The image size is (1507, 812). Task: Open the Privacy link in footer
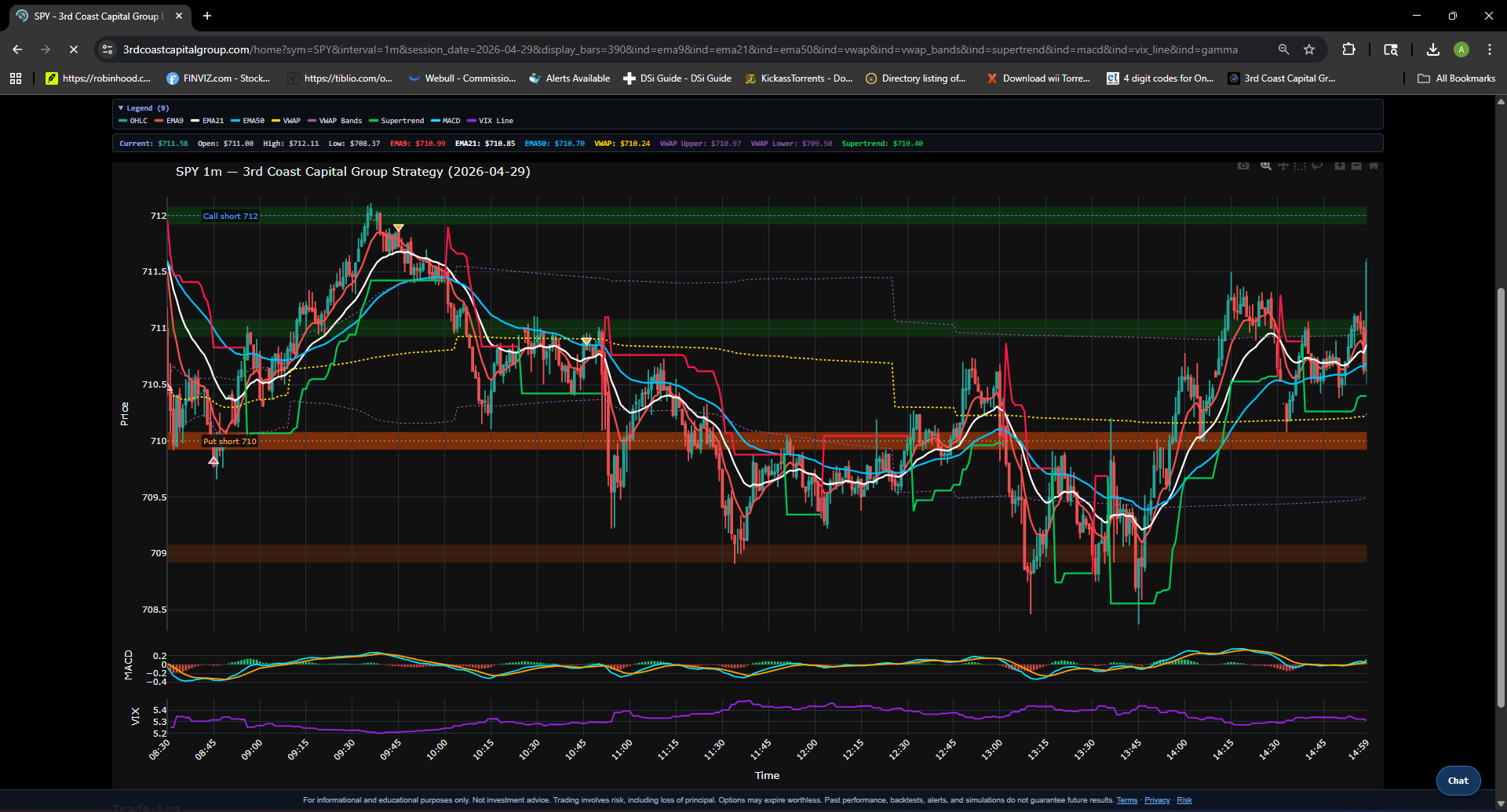pos(1157,800)
